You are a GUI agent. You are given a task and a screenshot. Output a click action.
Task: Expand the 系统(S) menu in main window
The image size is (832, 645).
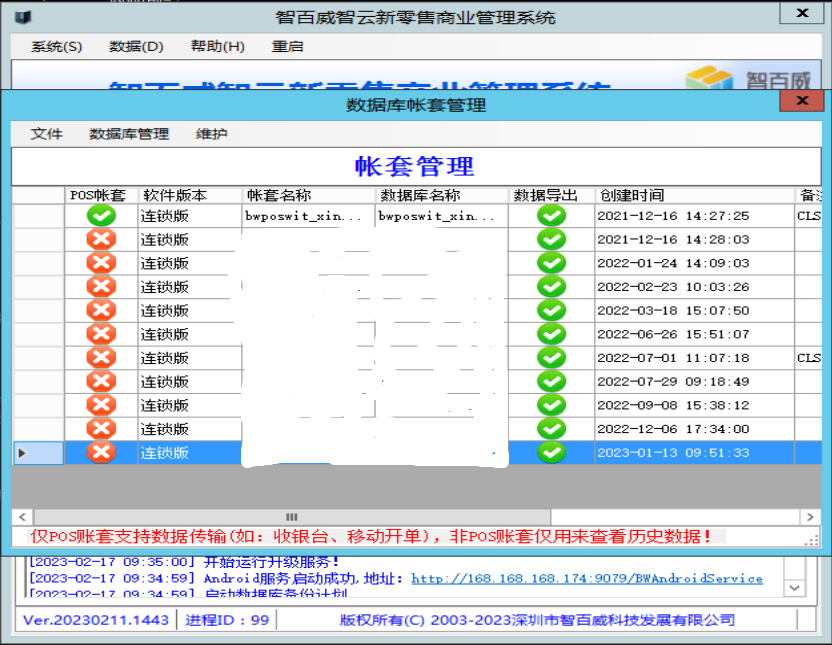pyautogui.click(x=57, y=47)
